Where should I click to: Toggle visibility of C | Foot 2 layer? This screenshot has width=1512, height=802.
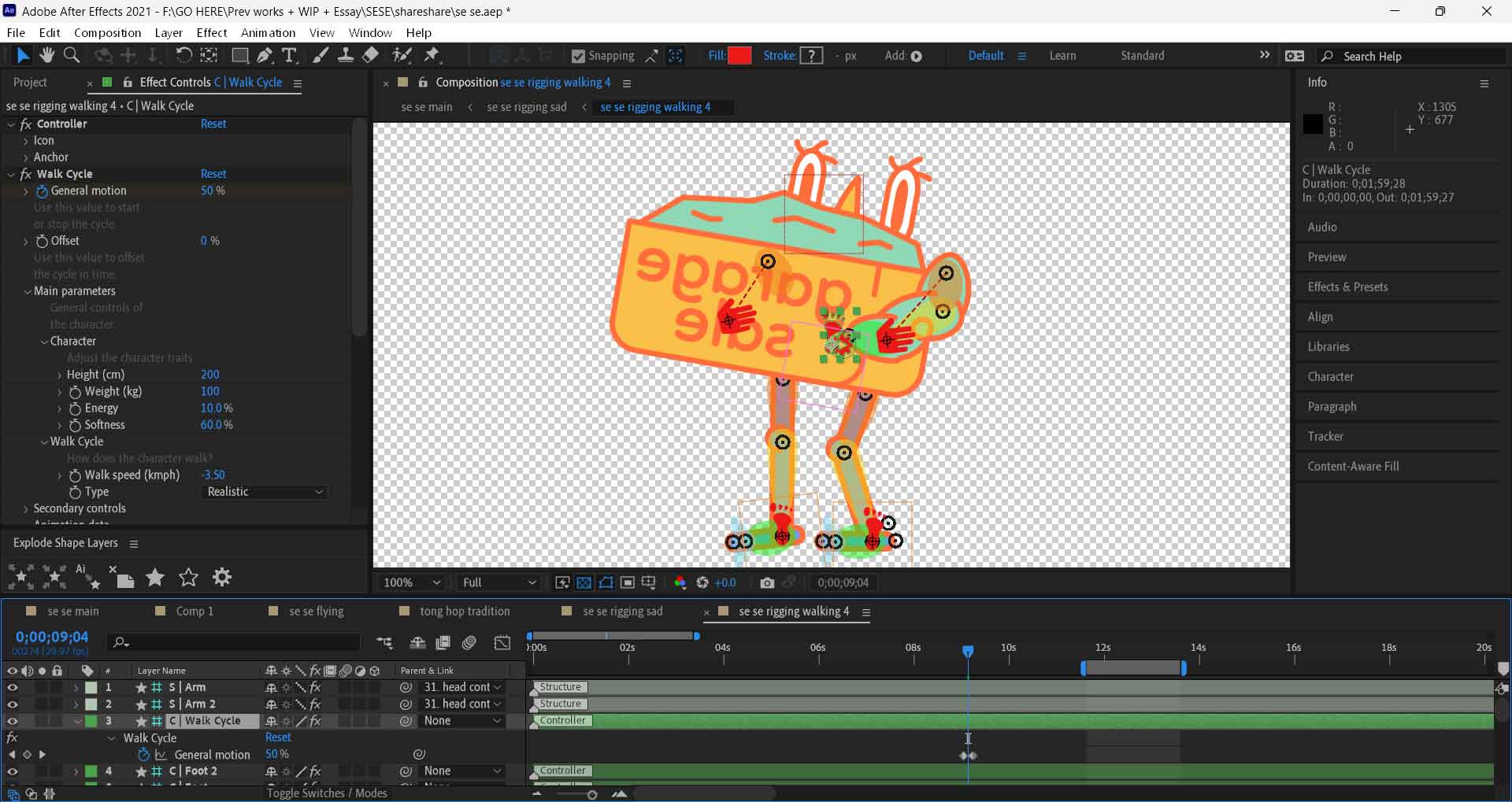tap(12, 771)
